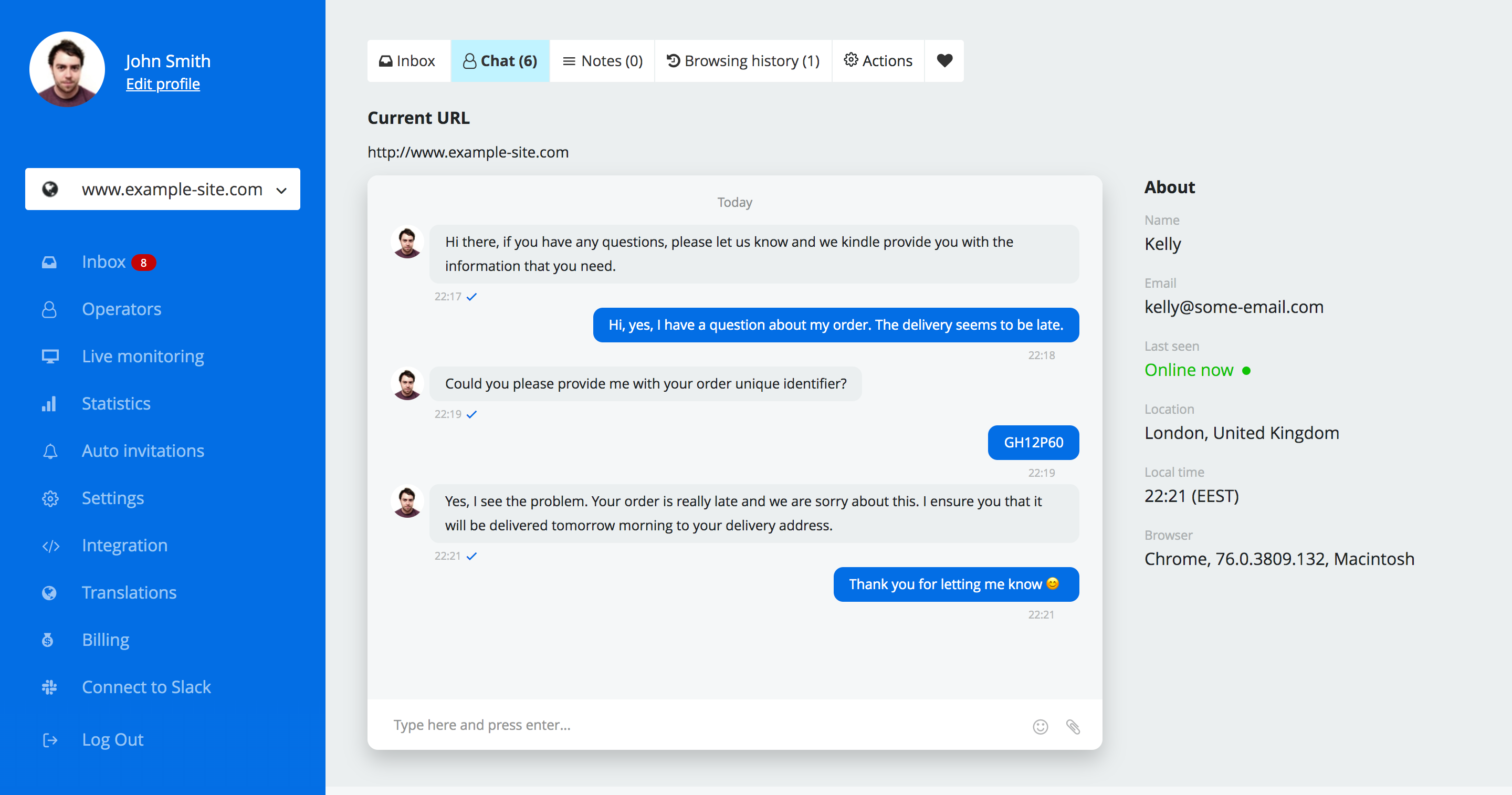Switch to Browsing history (1) tab
Screen dimensions: 1512x795
tap(743, 60)
